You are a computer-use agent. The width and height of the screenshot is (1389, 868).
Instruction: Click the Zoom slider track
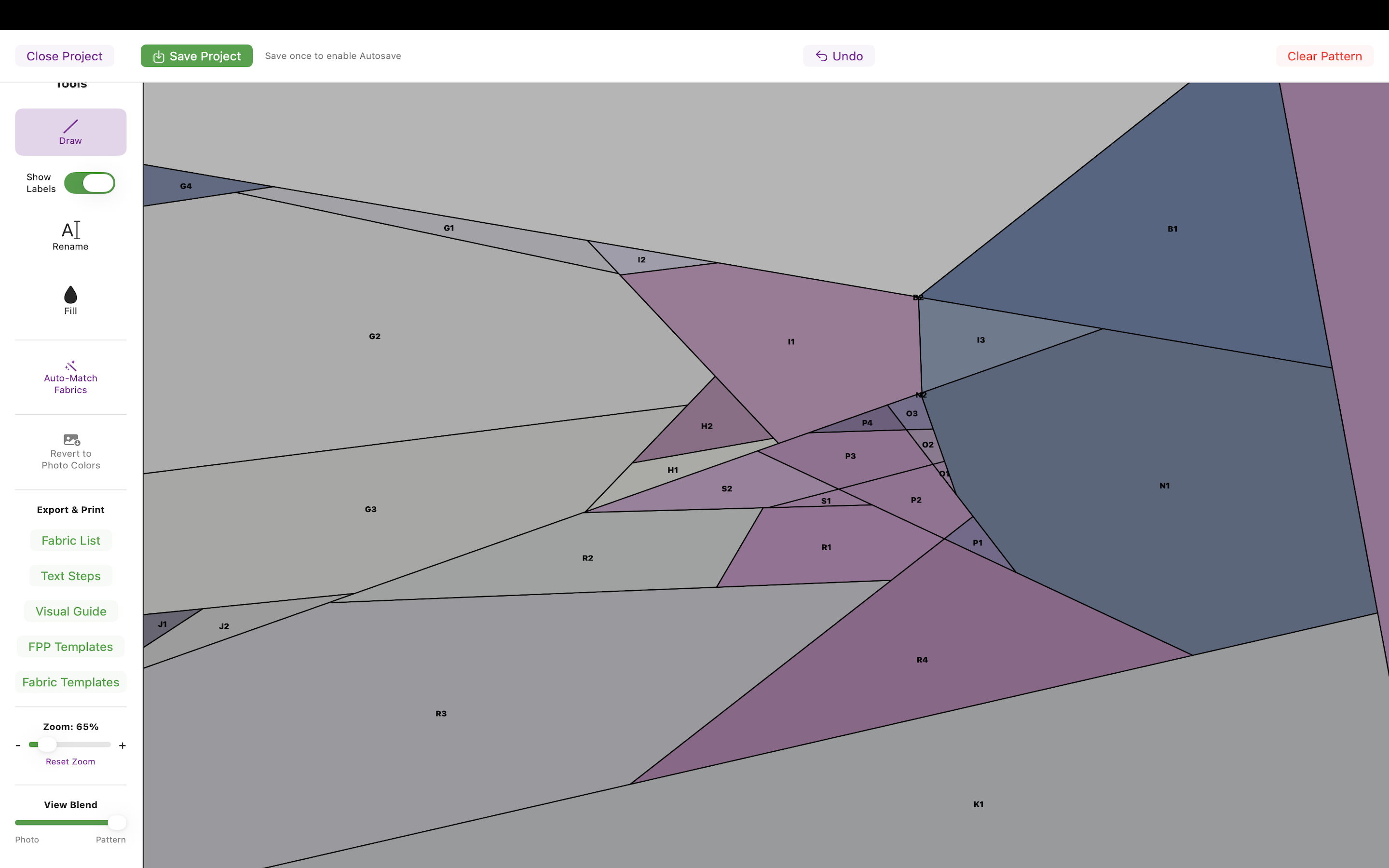coord(81,745)
